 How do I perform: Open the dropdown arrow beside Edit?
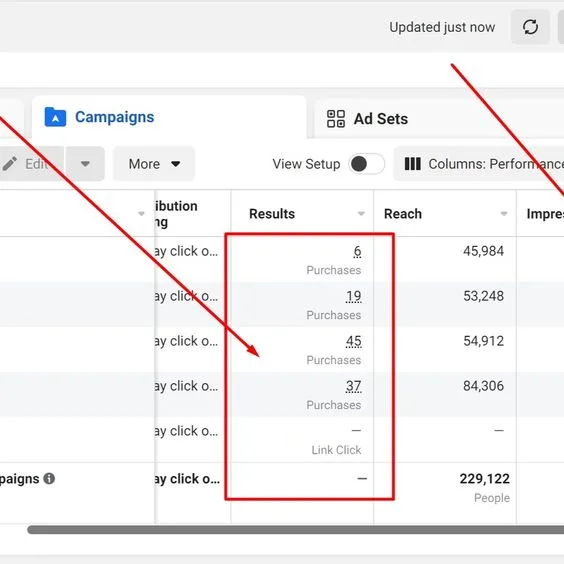[x=85, y=164]
